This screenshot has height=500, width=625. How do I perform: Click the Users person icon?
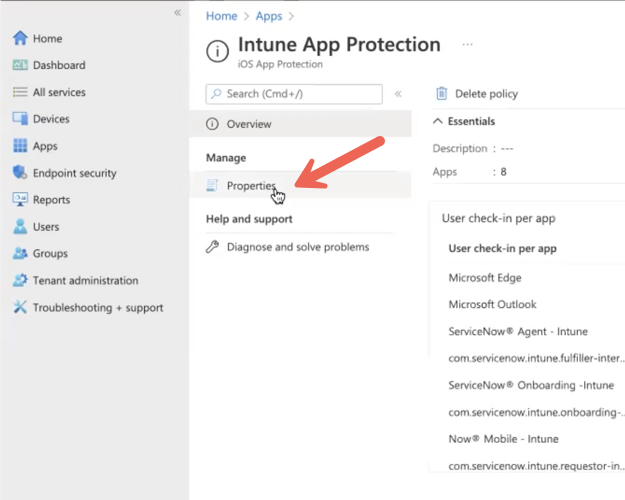(x=20, y=226)
